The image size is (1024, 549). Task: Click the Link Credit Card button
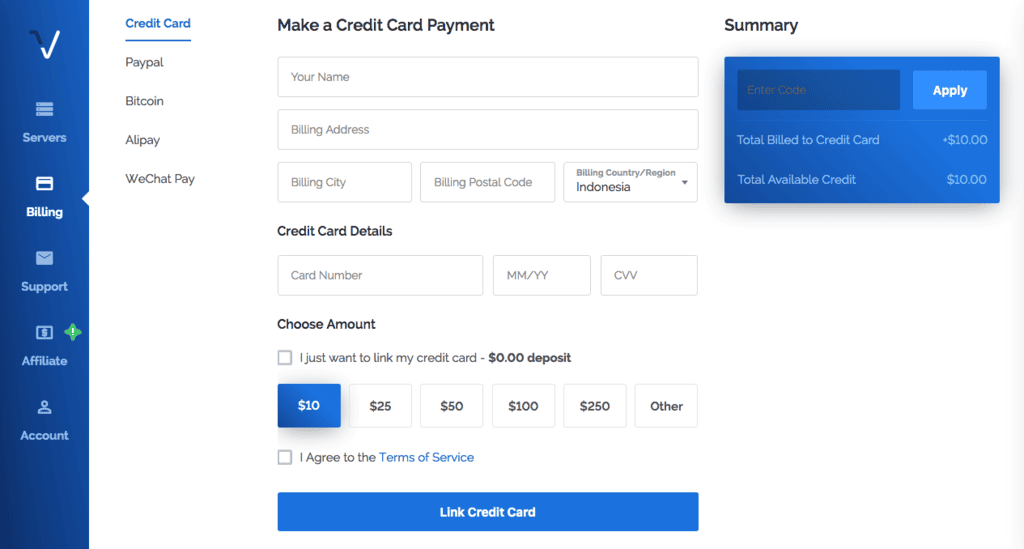488,512
